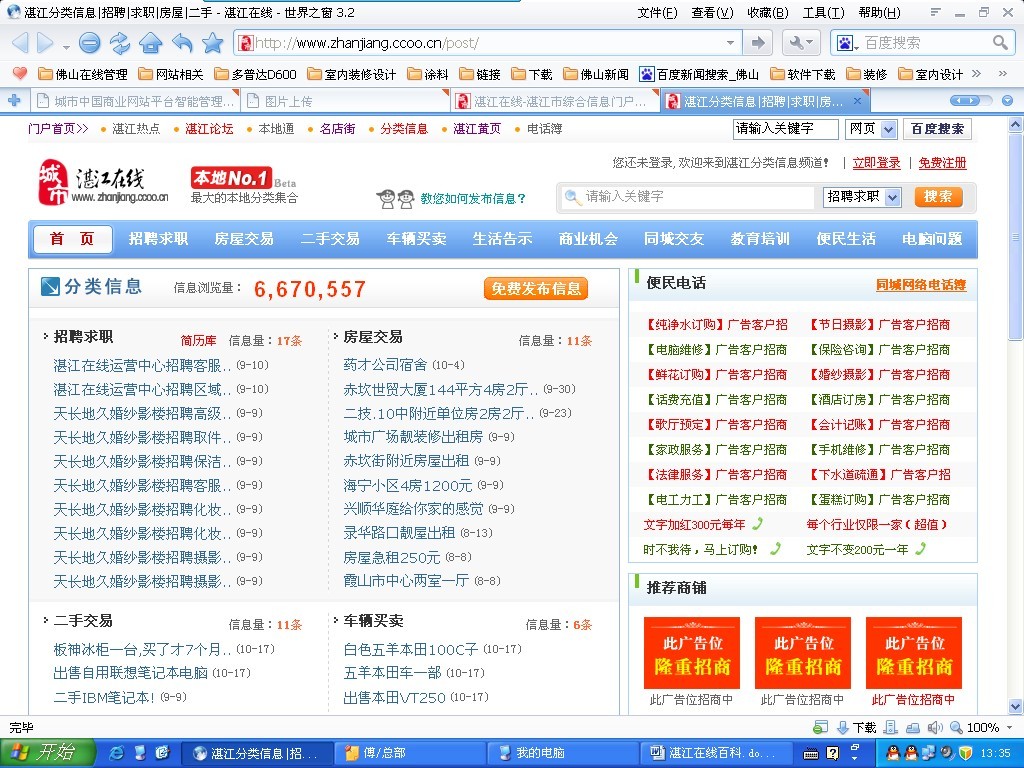Viewport: 1024px width, 768px height.
Task: Open the 文件(F) menu
Action: tap(658, 12)
